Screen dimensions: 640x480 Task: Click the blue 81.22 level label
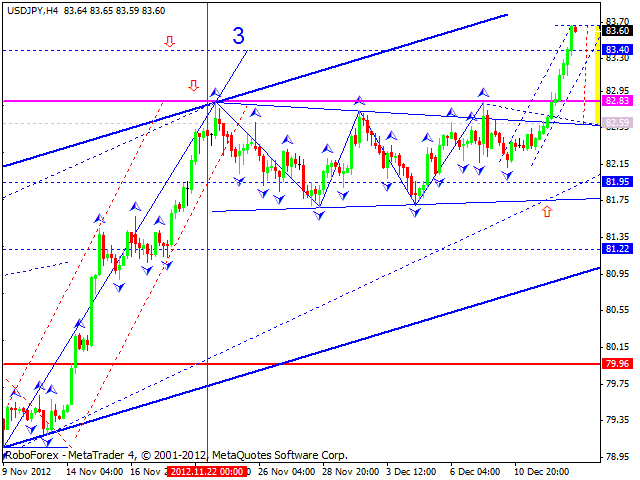[x=617, y=248]
